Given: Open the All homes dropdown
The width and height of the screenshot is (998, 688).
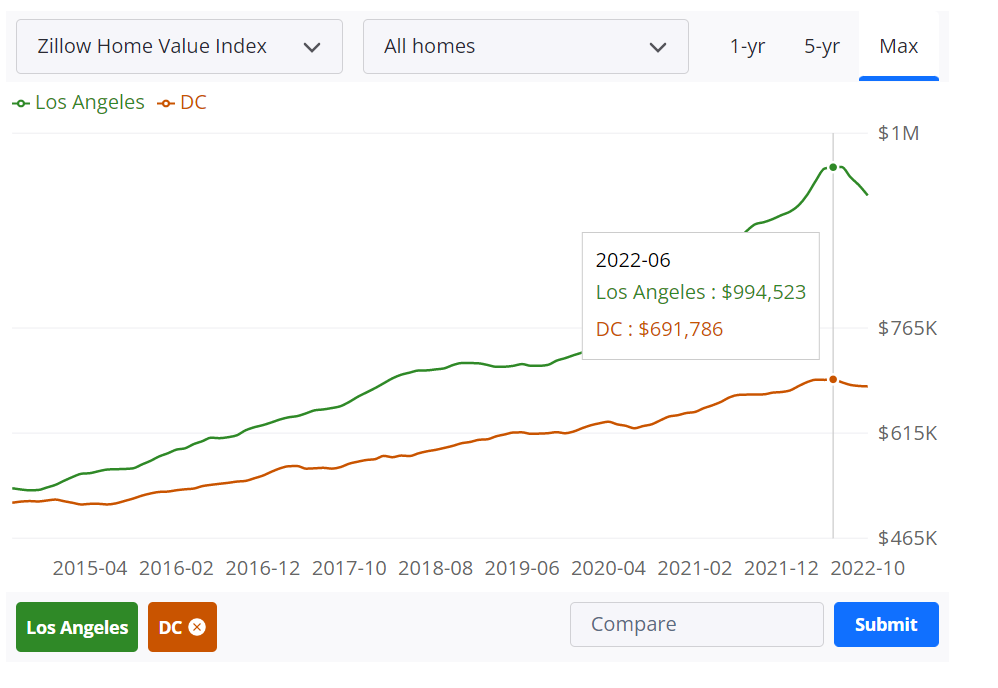Looking at the screenshot, I should coord(526,46).
